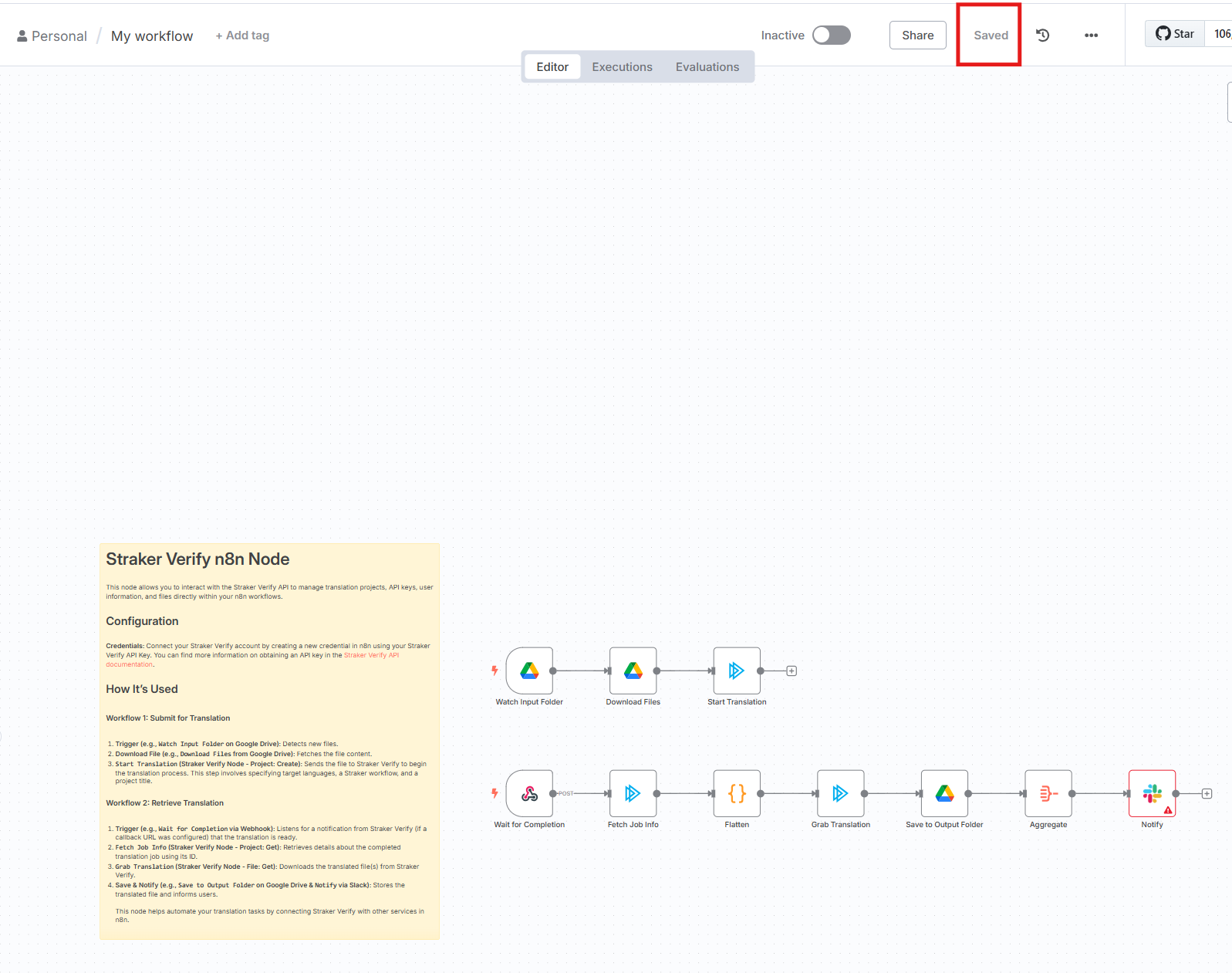Viewport: 1232px width, 973px height.
Task: Select the Notify Slack node
Action: pyautogui.click(x=1152, y=793)
